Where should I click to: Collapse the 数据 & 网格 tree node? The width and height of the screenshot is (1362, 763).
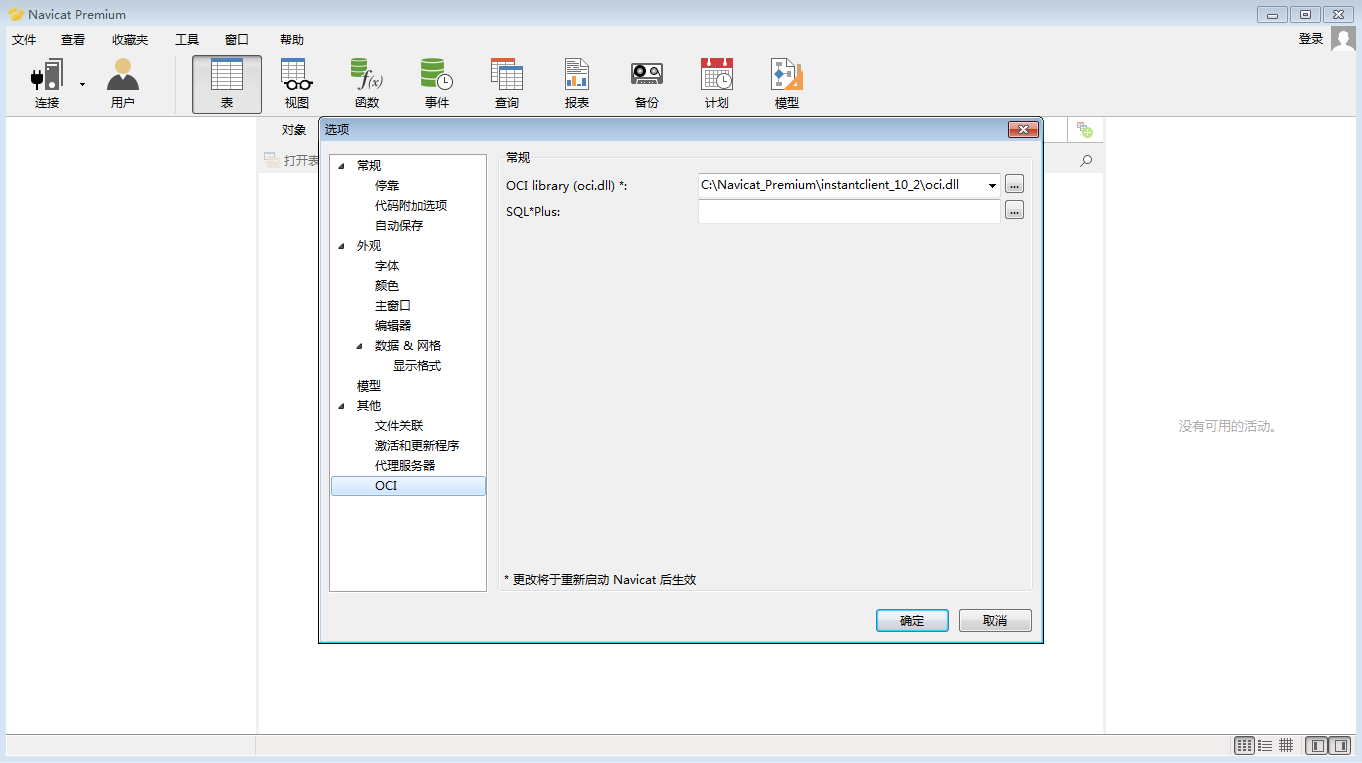[359, 346]
